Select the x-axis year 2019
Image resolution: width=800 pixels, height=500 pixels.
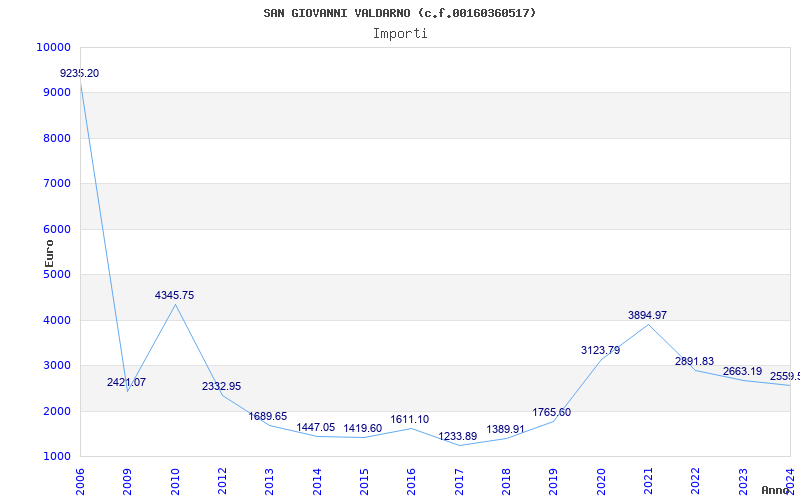554,482
